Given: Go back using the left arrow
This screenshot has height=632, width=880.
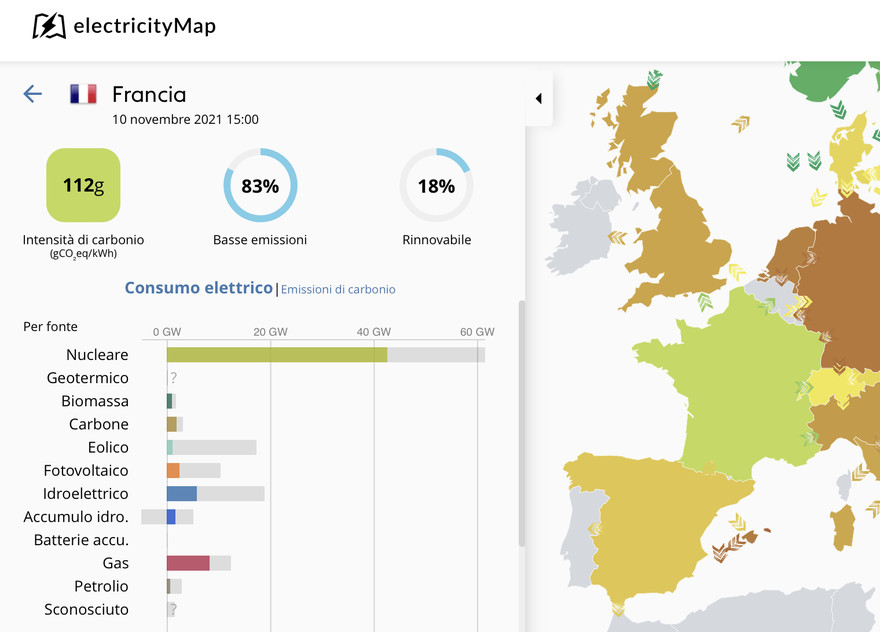Looking at the screenshot, I should [33, 94].
